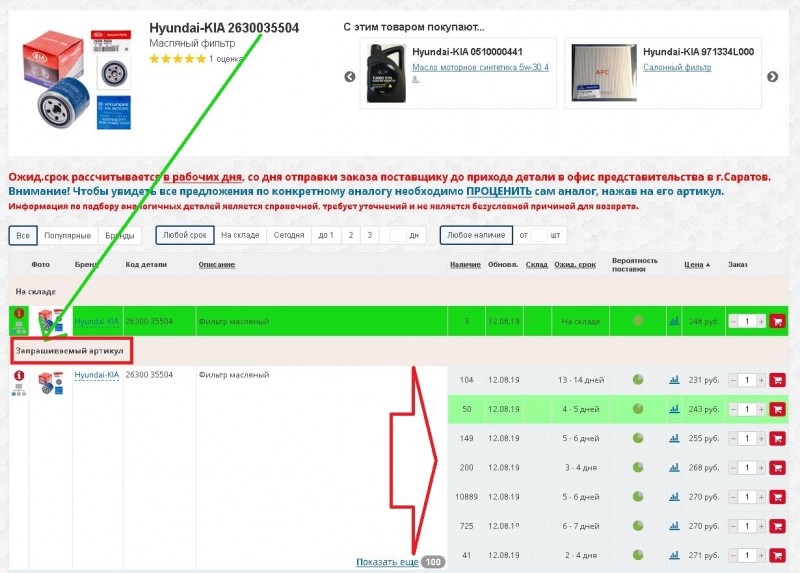Add the 10889-quantity offer to cart
The width and height of the screenshot is (800, 573).
[778, 497]
